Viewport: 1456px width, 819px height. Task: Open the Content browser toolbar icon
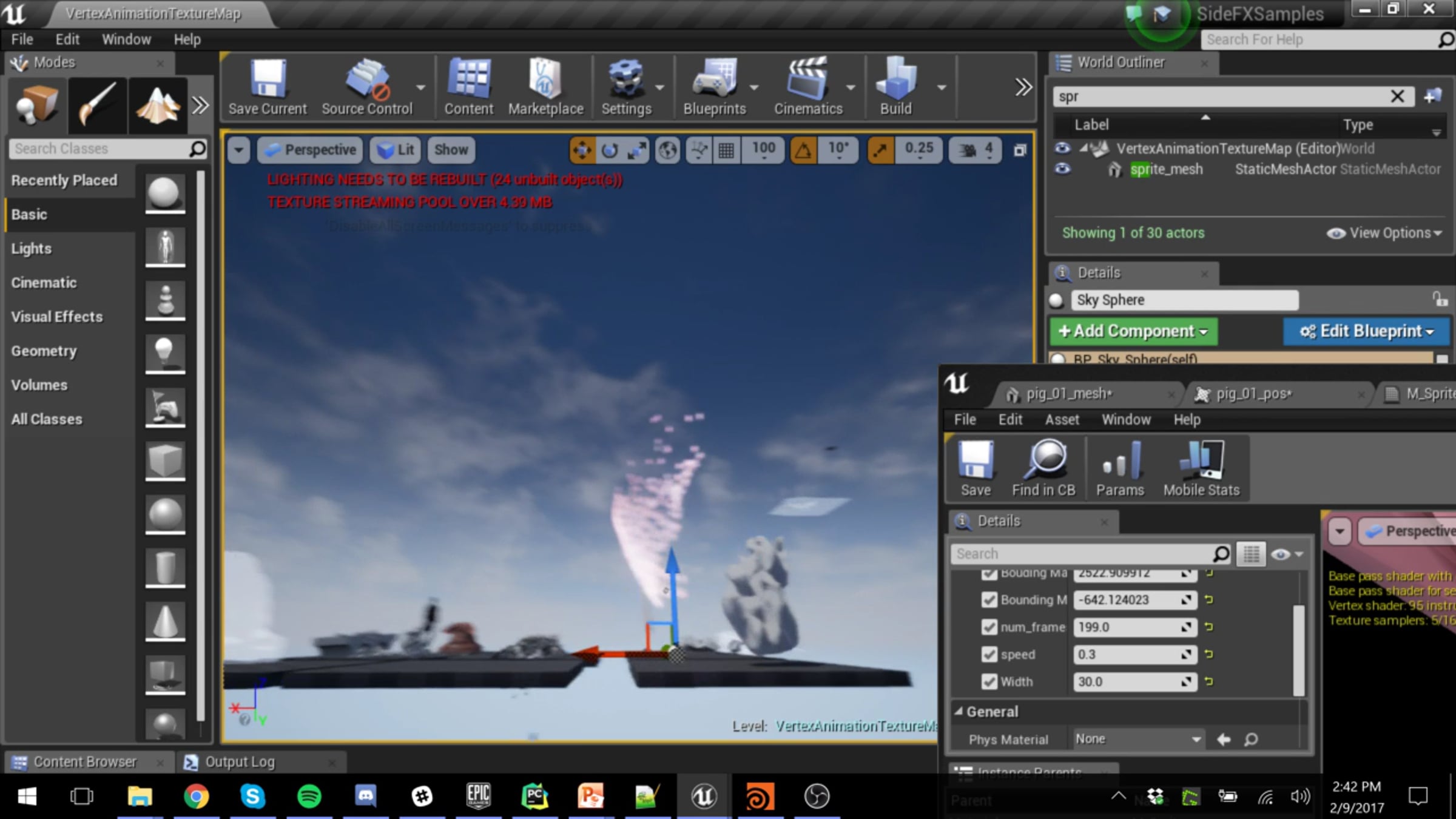468,87
